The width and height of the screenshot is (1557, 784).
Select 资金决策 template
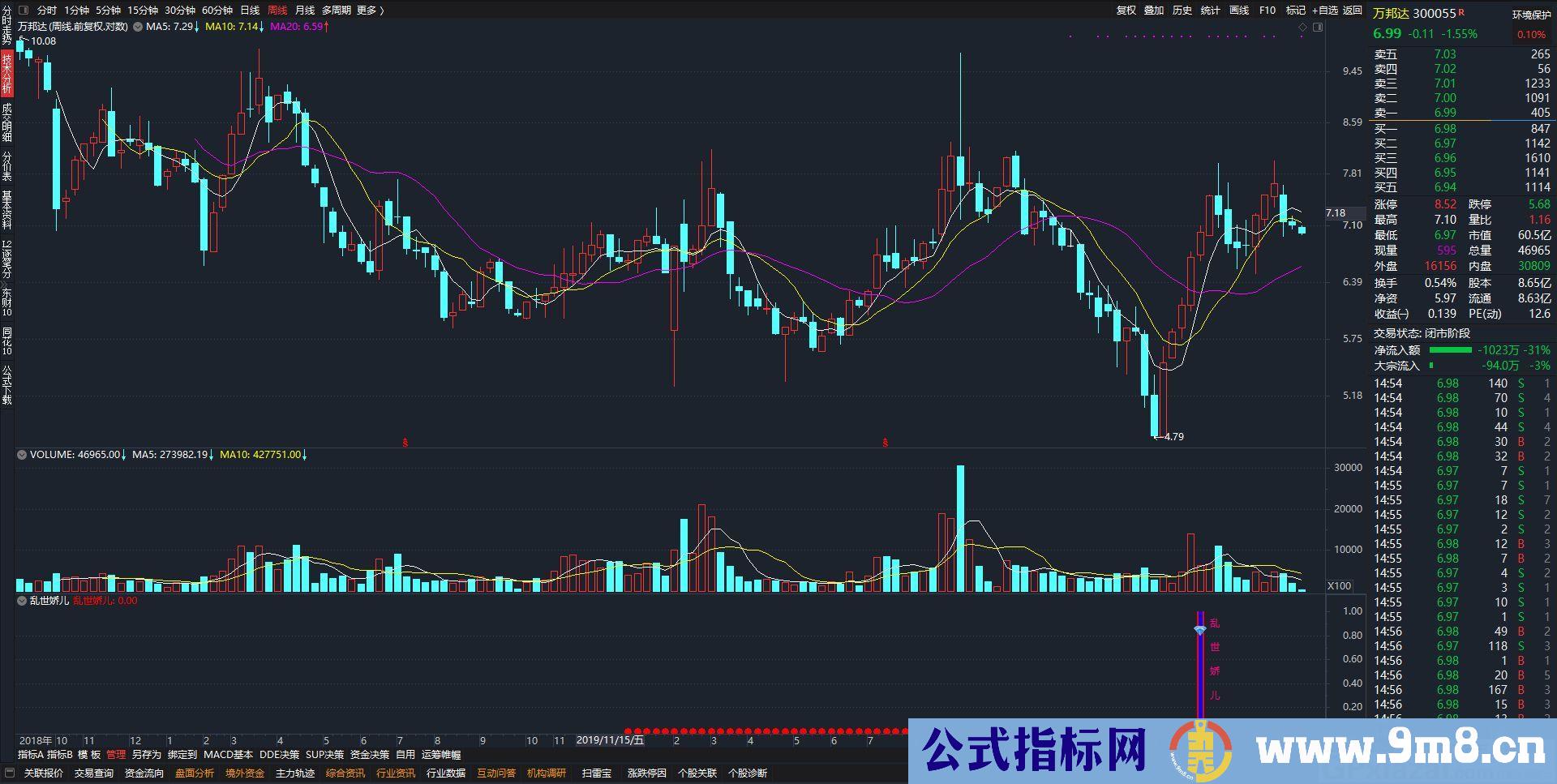click(x=370, y=755)
